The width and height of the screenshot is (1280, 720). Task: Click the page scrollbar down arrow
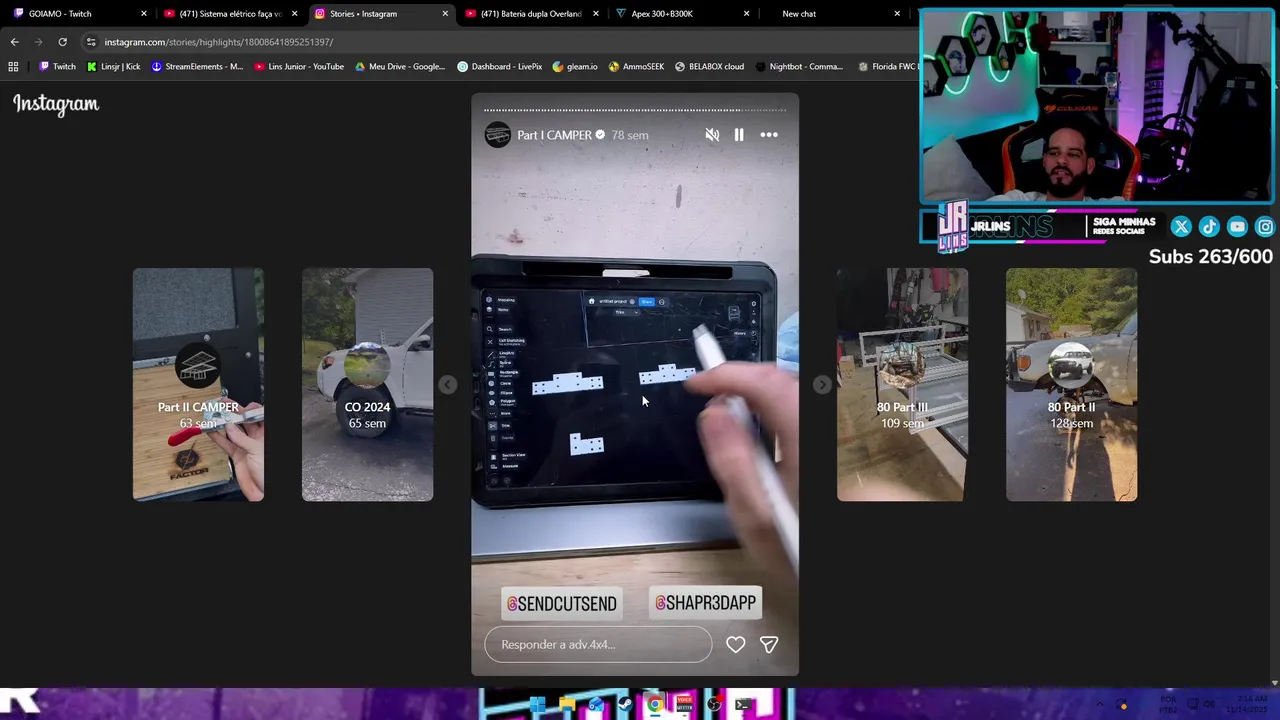click(1274, 683)
